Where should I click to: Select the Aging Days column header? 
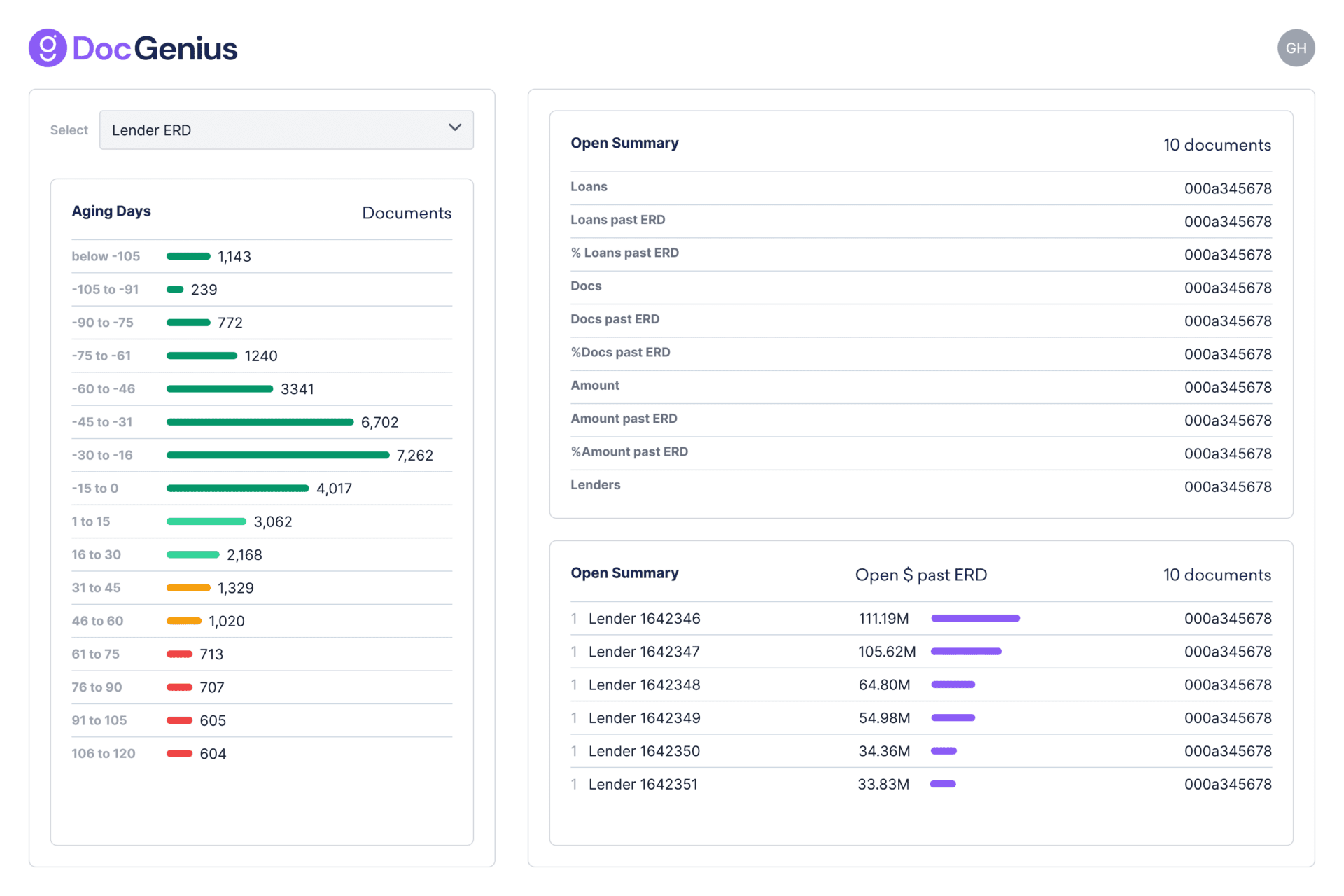point(111,211)
